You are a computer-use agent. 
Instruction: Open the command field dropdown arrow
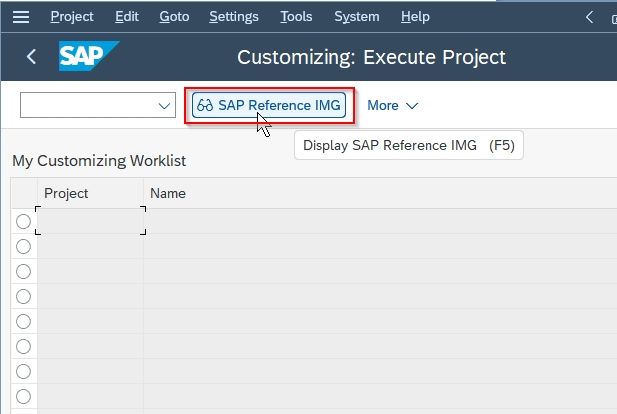click(x=164, y=105)
